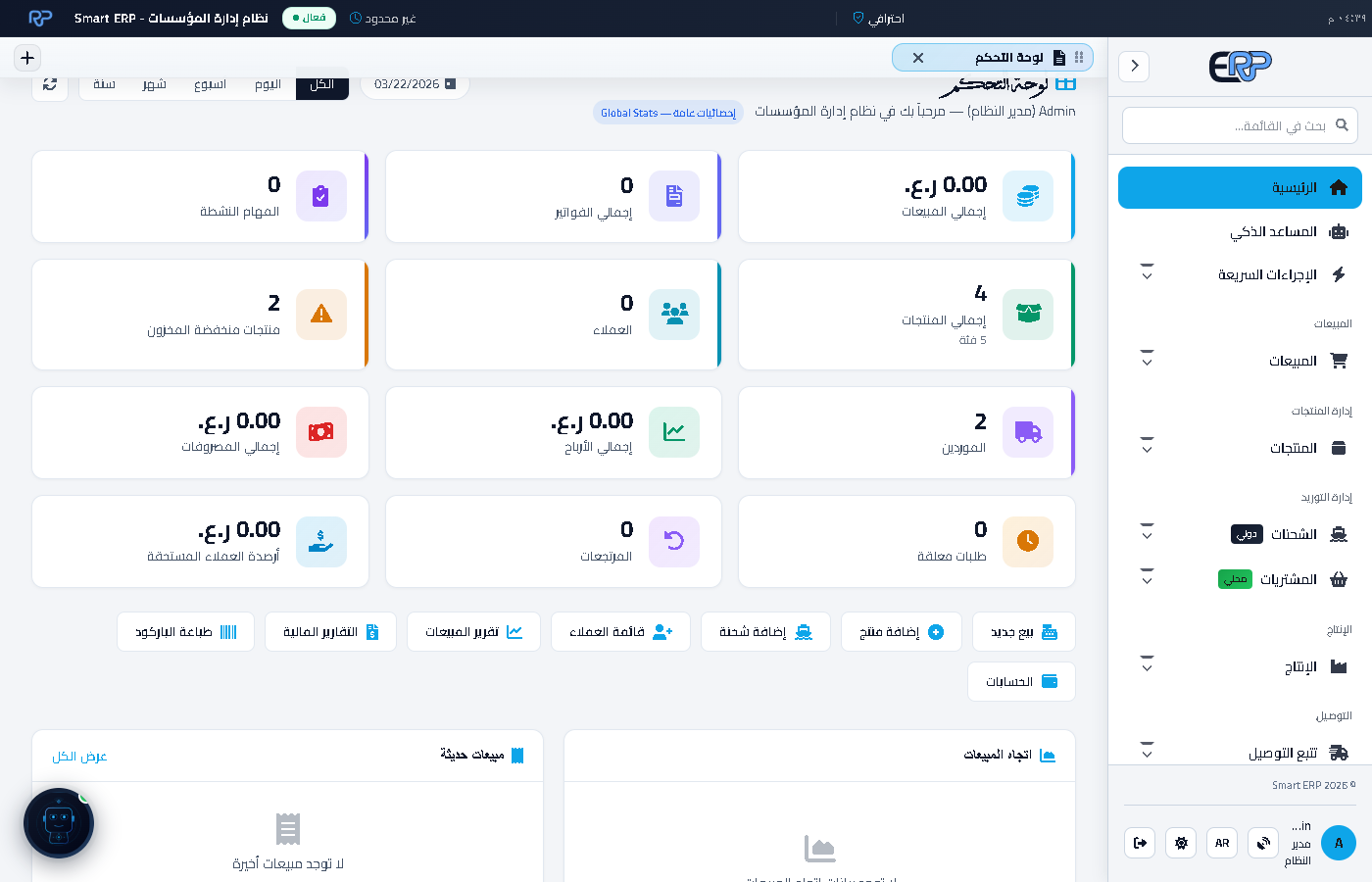The width and height of the screenshot is (1372, 882).
Task: Click the basket icon beside المشتريات
Action: 1339,579
